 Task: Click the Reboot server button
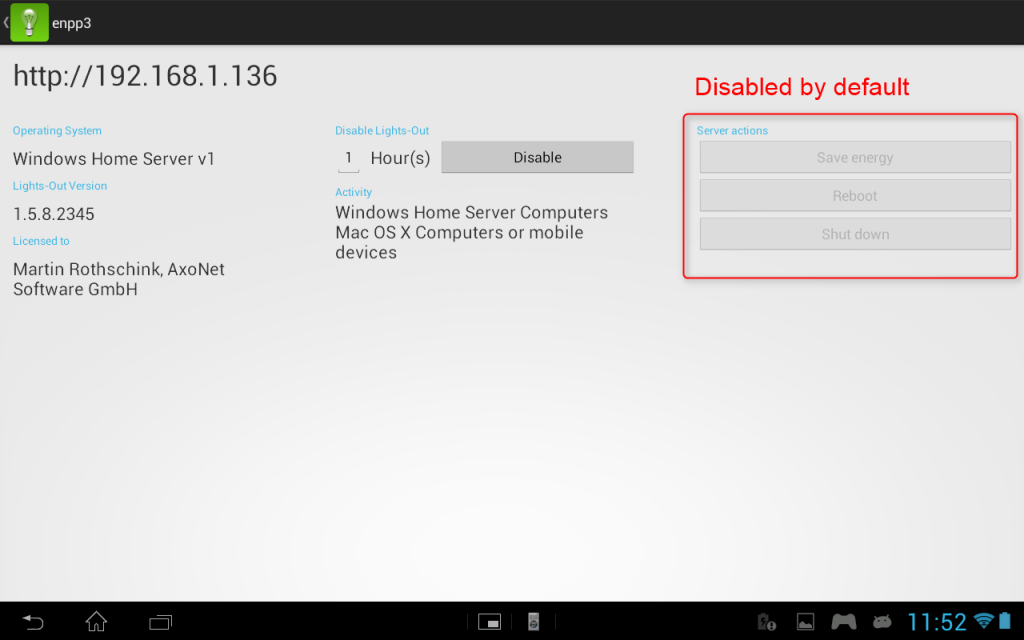pos(855,196)
